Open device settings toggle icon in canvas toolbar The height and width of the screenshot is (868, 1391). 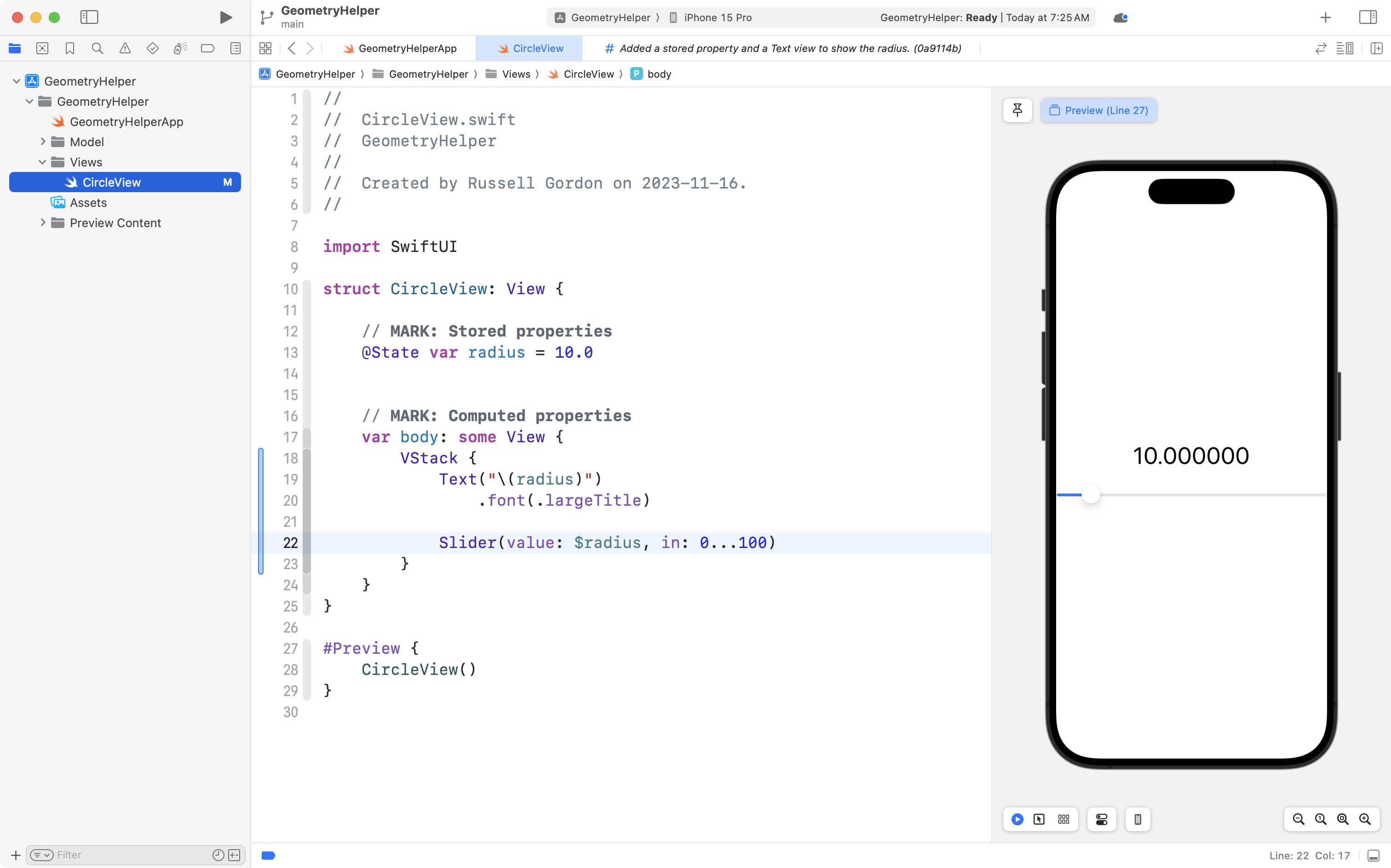pos(1101,819)
